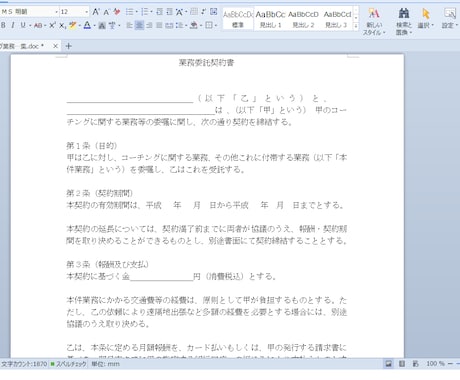Switch to outline view icon in status bar
460x380 pixels.
pos(402,364)
